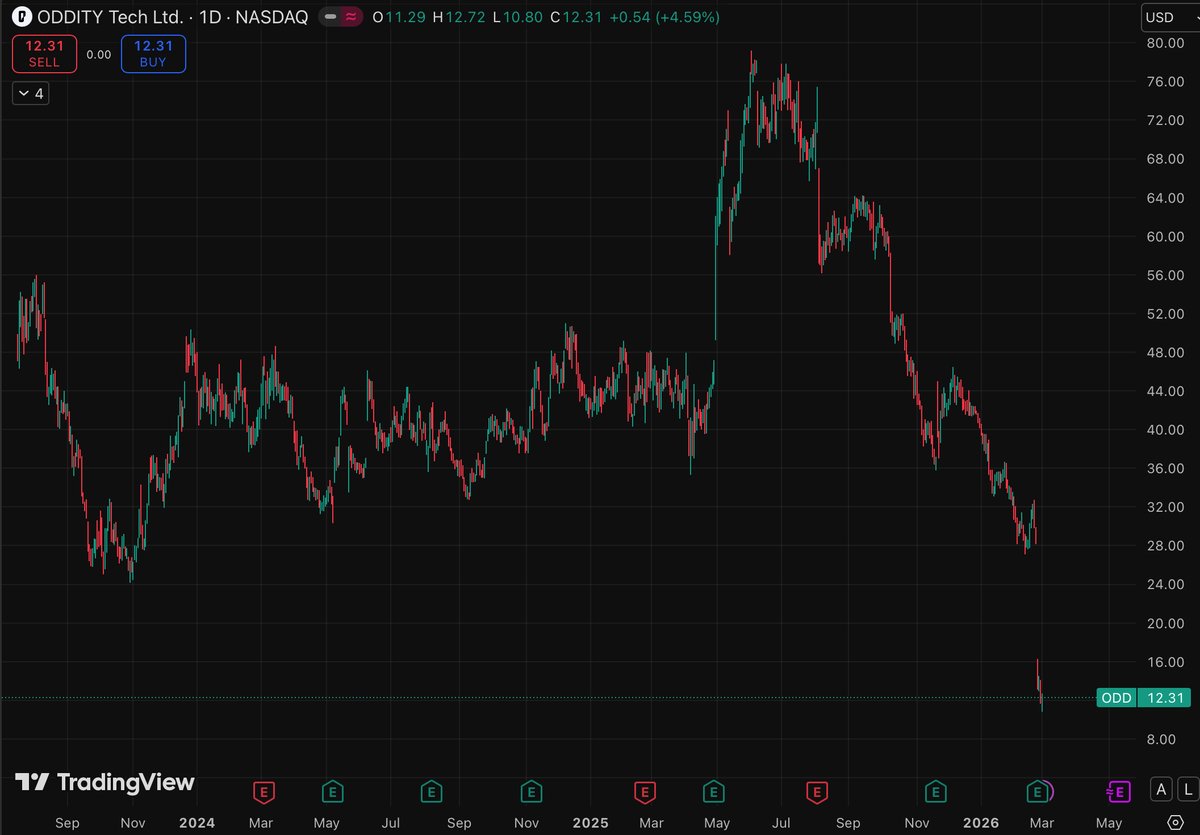Click the green earnings marker near May 2025
Viewport: 1200px width, 835px height.
[x=714, y=792]
